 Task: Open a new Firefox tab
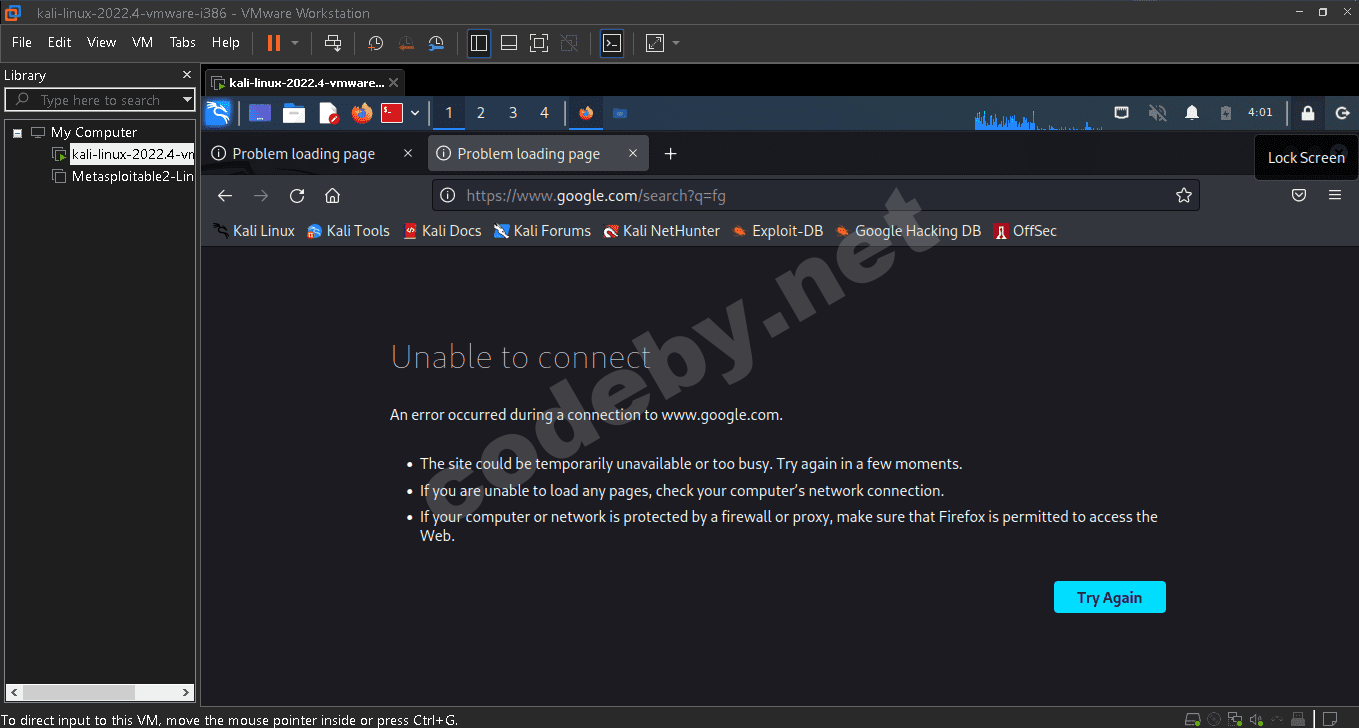pos(671,154)
